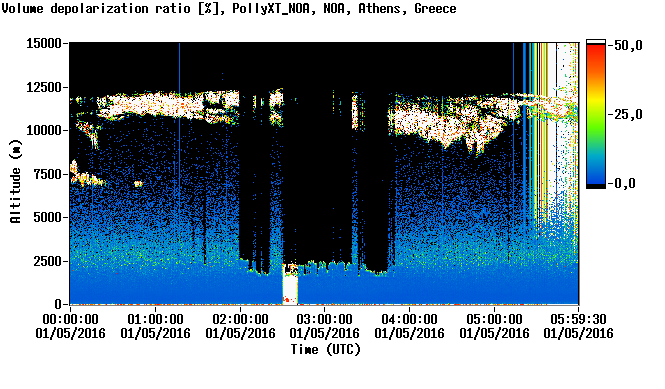The width and height of the screenshot is (665, 389).
Task: Click the 02:00:00 time tick label
Action: [240, 319]
